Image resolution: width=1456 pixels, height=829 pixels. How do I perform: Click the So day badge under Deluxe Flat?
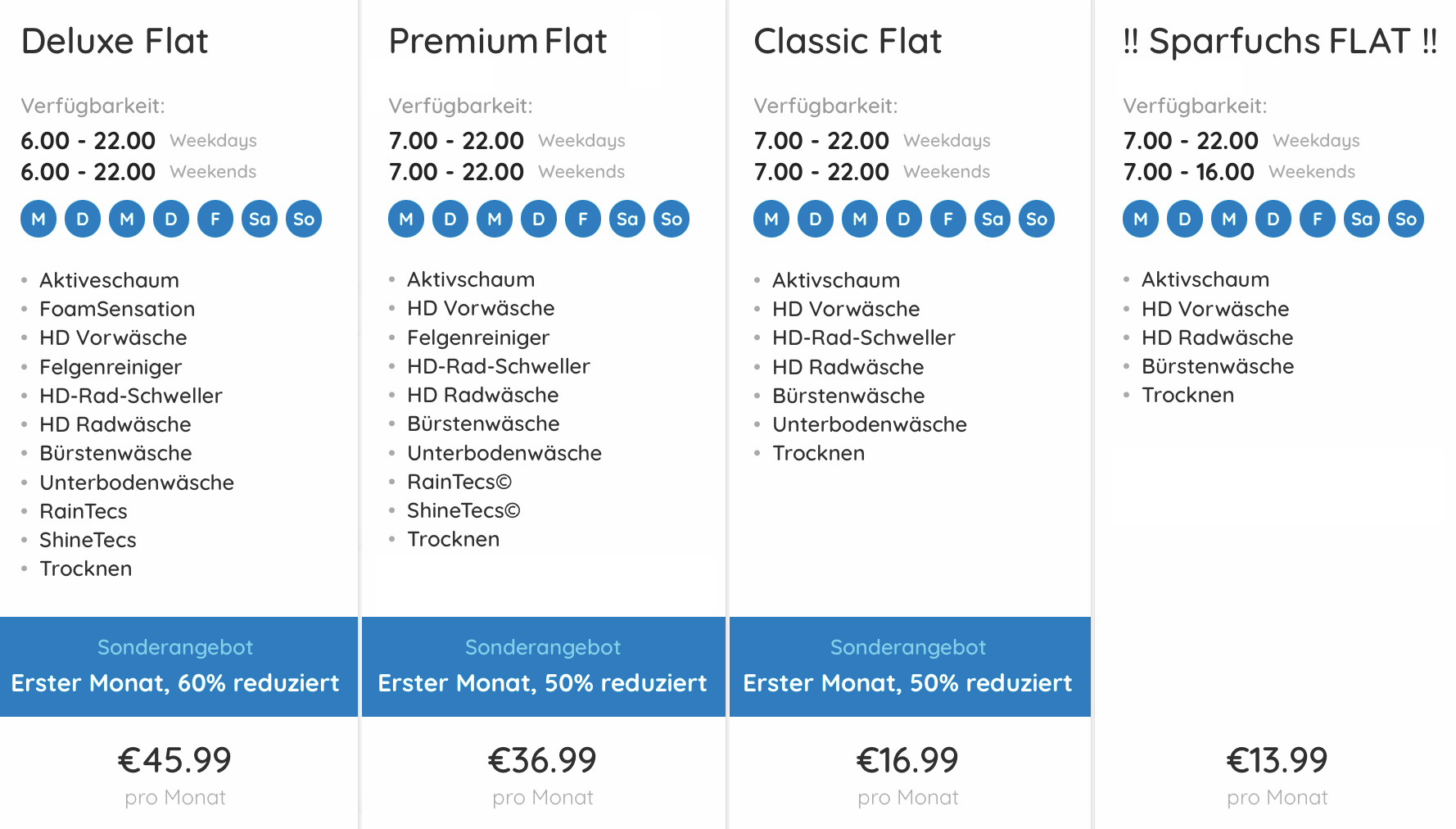tap(304, 219)
